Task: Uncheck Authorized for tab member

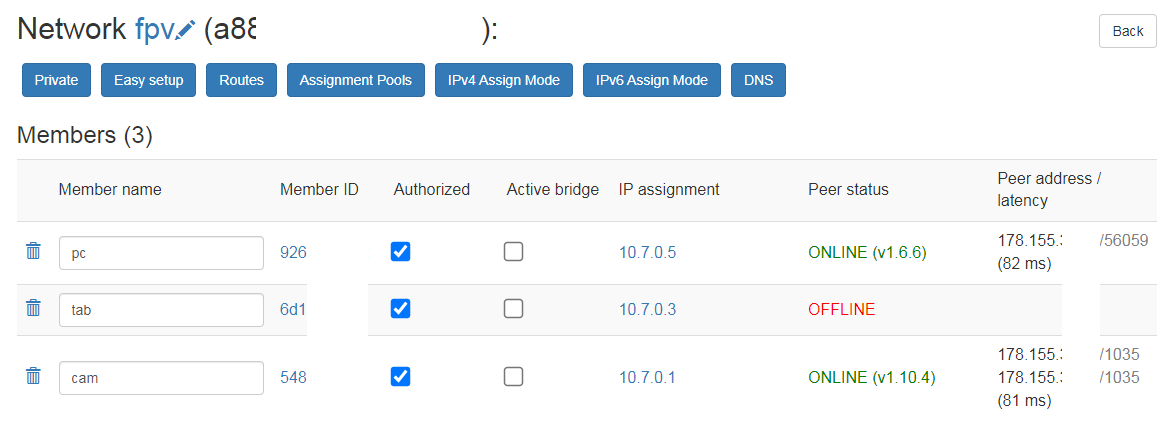Action: click(x=400, y=308)
